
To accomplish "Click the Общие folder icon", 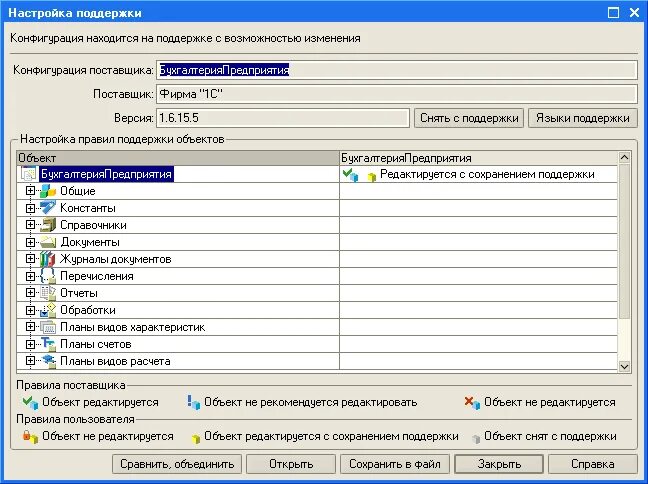I will pos(48,191).
